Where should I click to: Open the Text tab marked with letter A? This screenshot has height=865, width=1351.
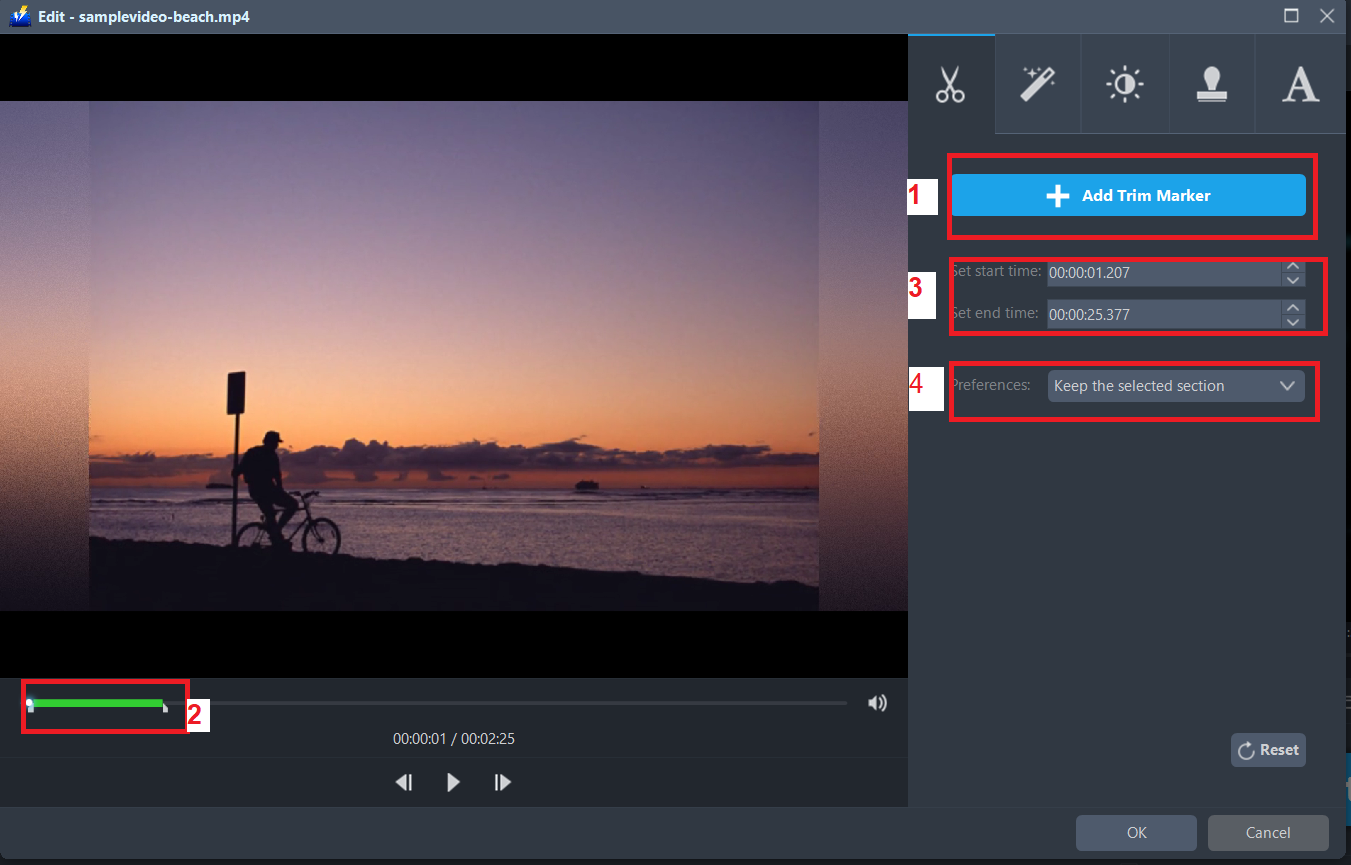[1300, 84]
